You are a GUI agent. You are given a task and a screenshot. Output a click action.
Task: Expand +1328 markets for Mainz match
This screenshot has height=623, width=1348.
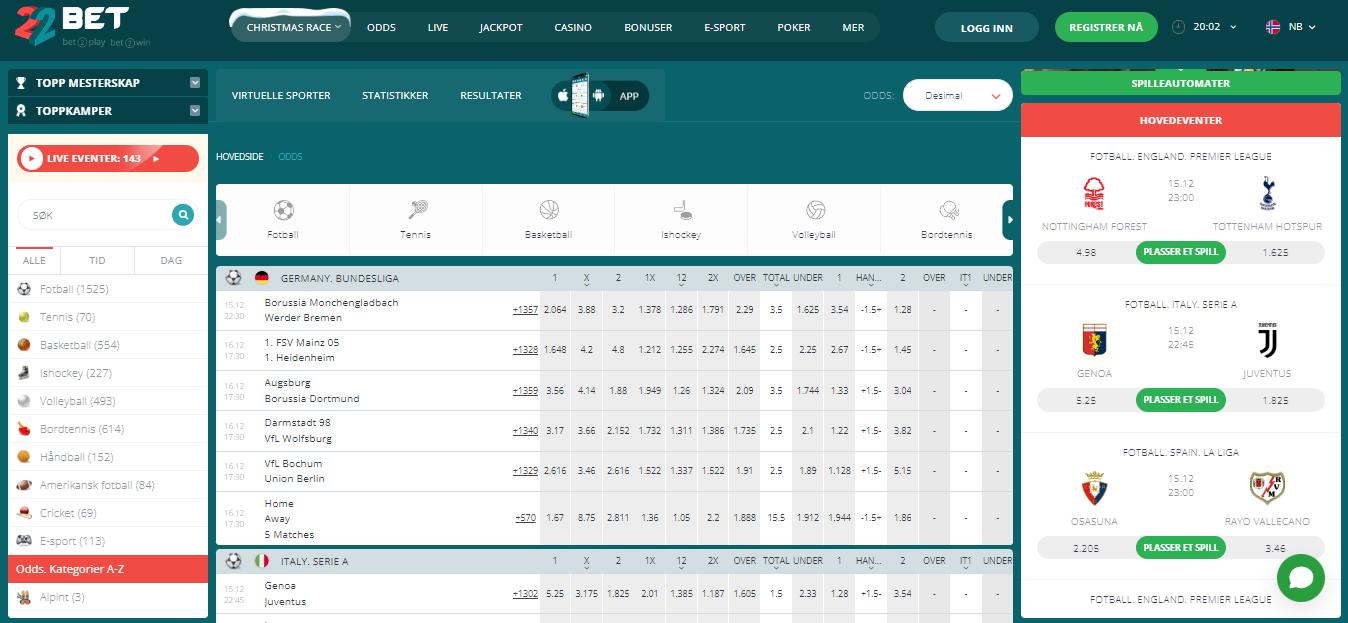pos(525,350)
